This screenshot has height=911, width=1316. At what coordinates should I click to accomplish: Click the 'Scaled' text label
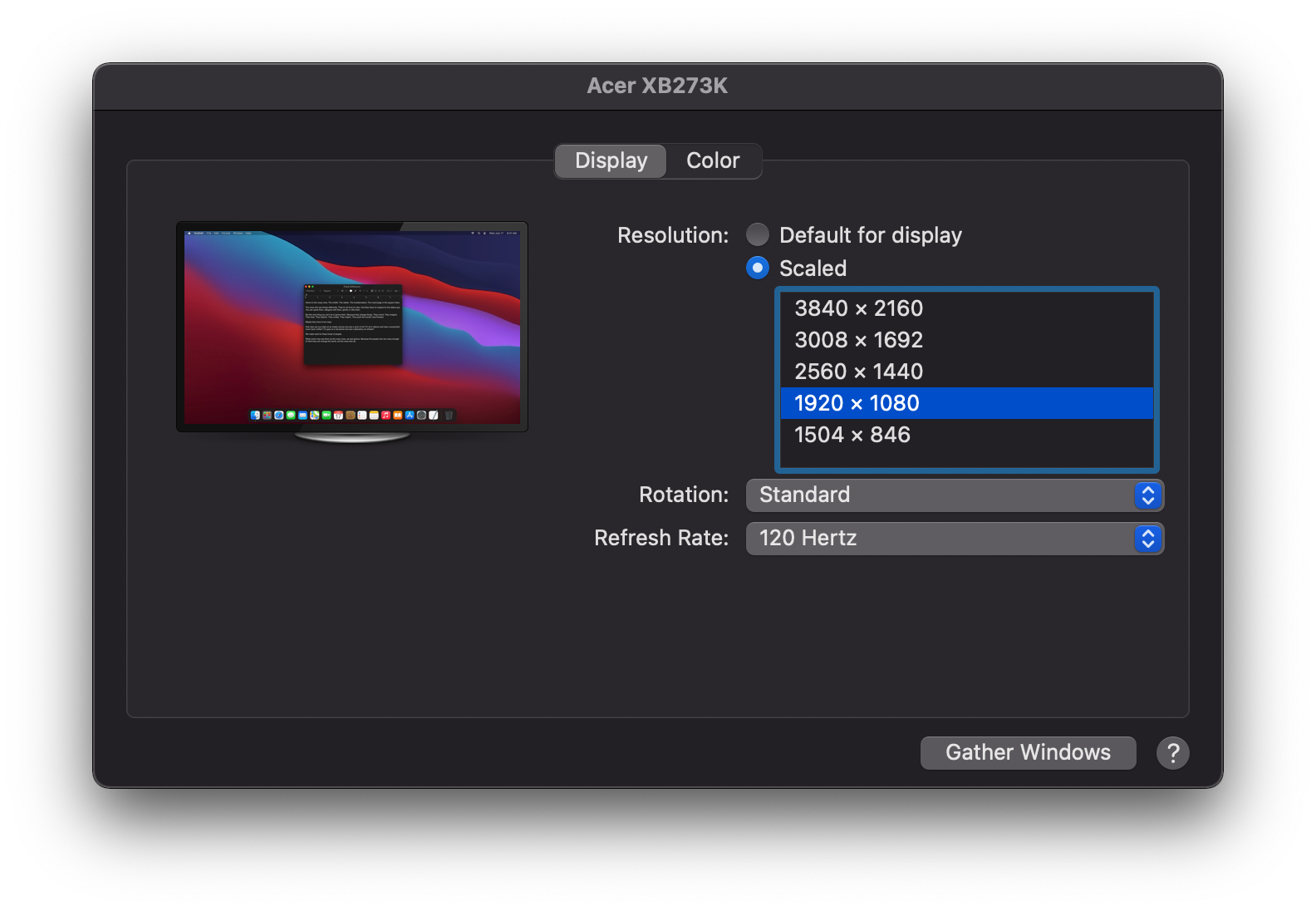coord(813,268)
